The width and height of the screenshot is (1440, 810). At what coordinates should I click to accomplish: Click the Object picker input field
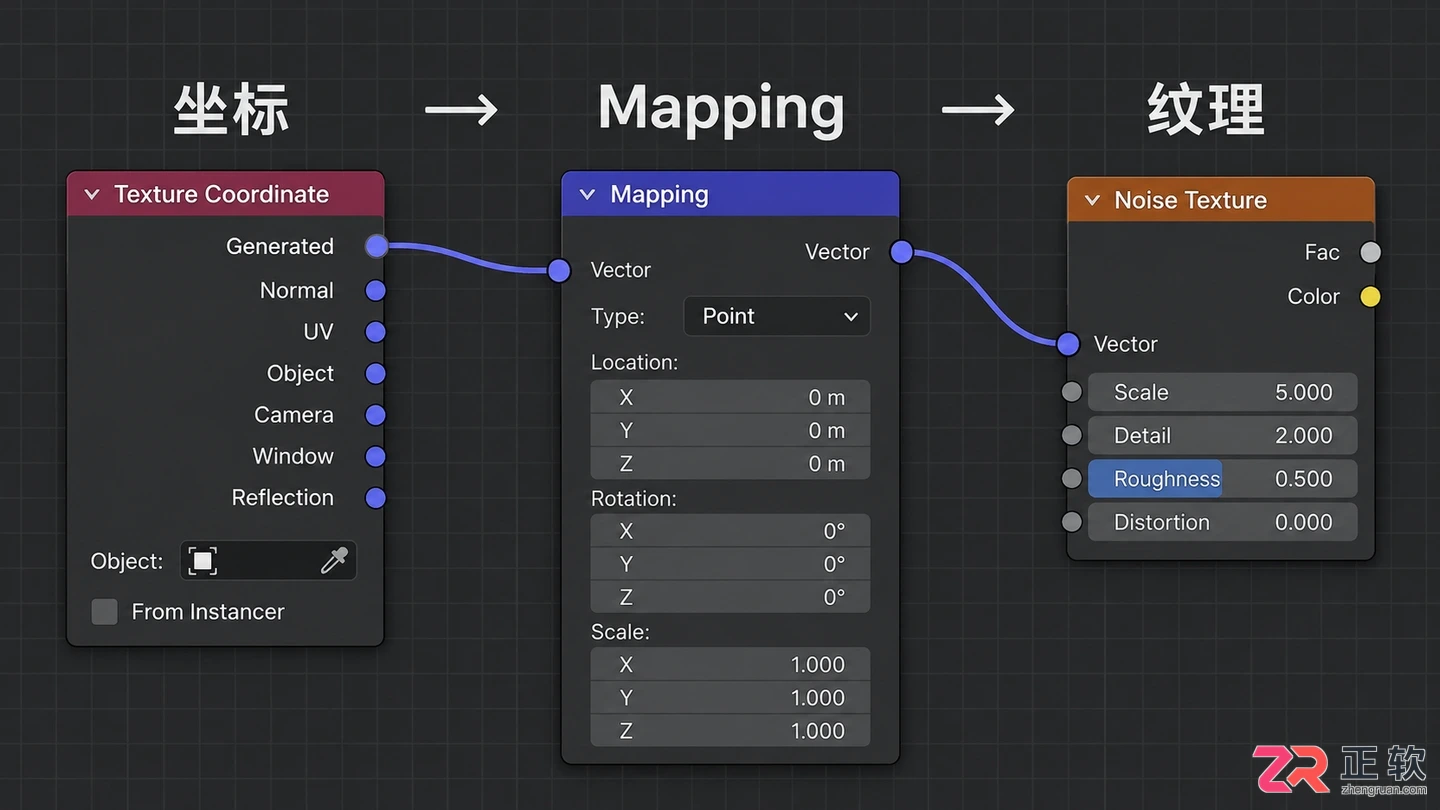268,561
